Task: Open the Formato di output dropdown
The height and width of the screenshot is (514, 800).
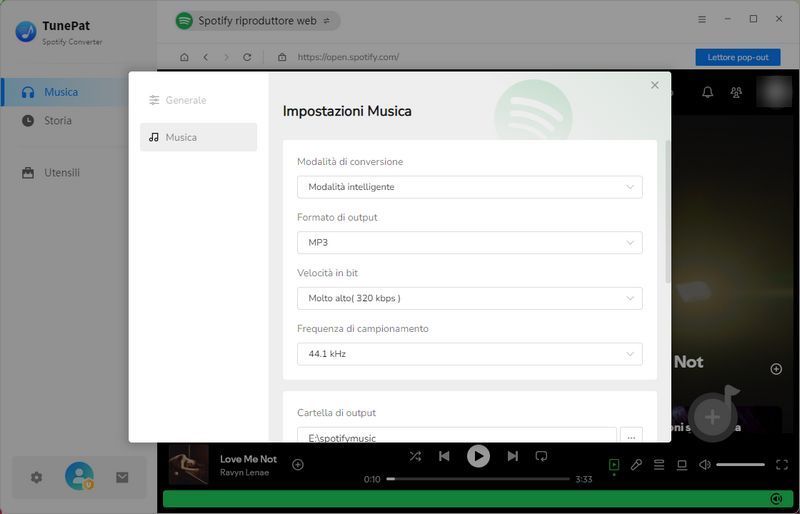Action: click(x=469, y=242)
